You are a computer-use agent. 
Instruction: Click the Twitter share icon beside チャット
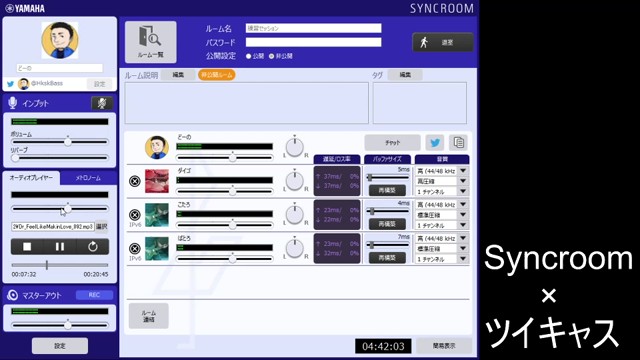coord(435,142)
